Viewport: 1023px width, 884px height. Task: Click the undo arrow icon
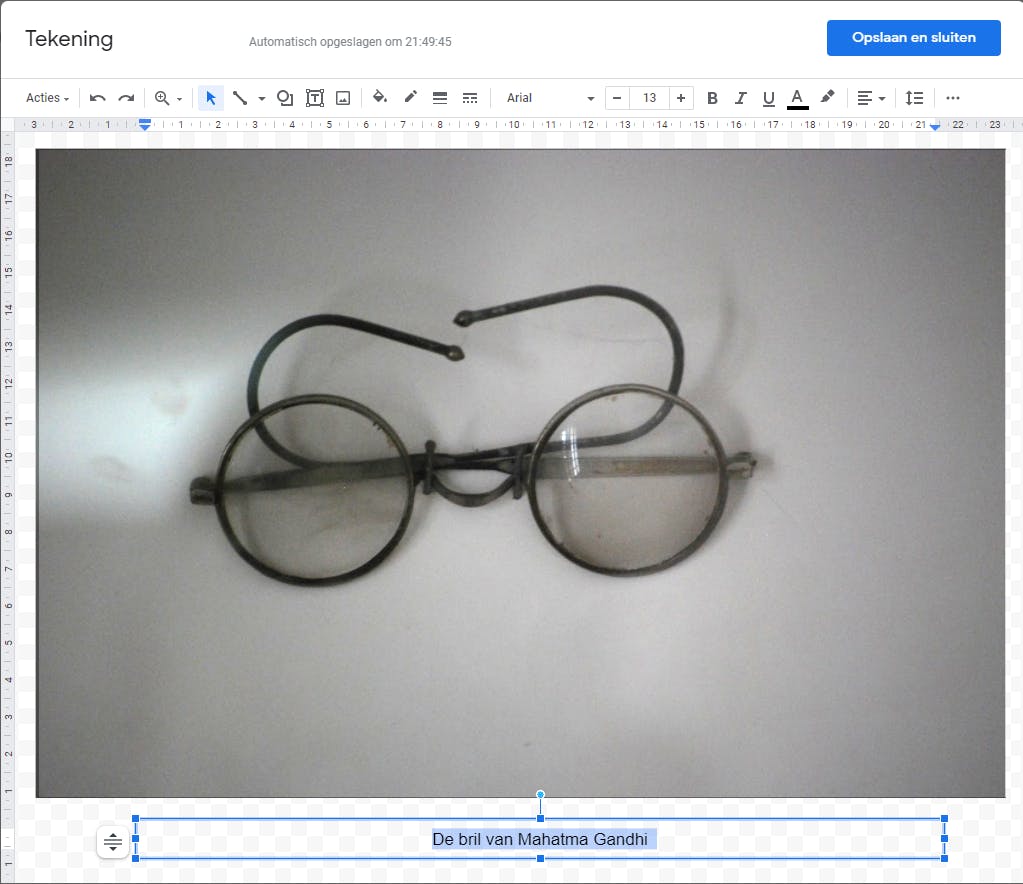pos(97,98)
